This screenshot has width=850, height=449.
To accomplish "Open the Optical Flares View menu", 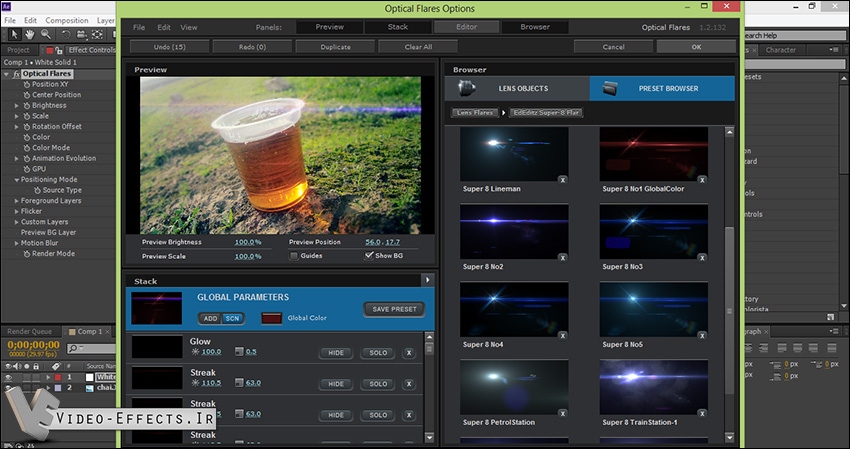I will [189, 27].
